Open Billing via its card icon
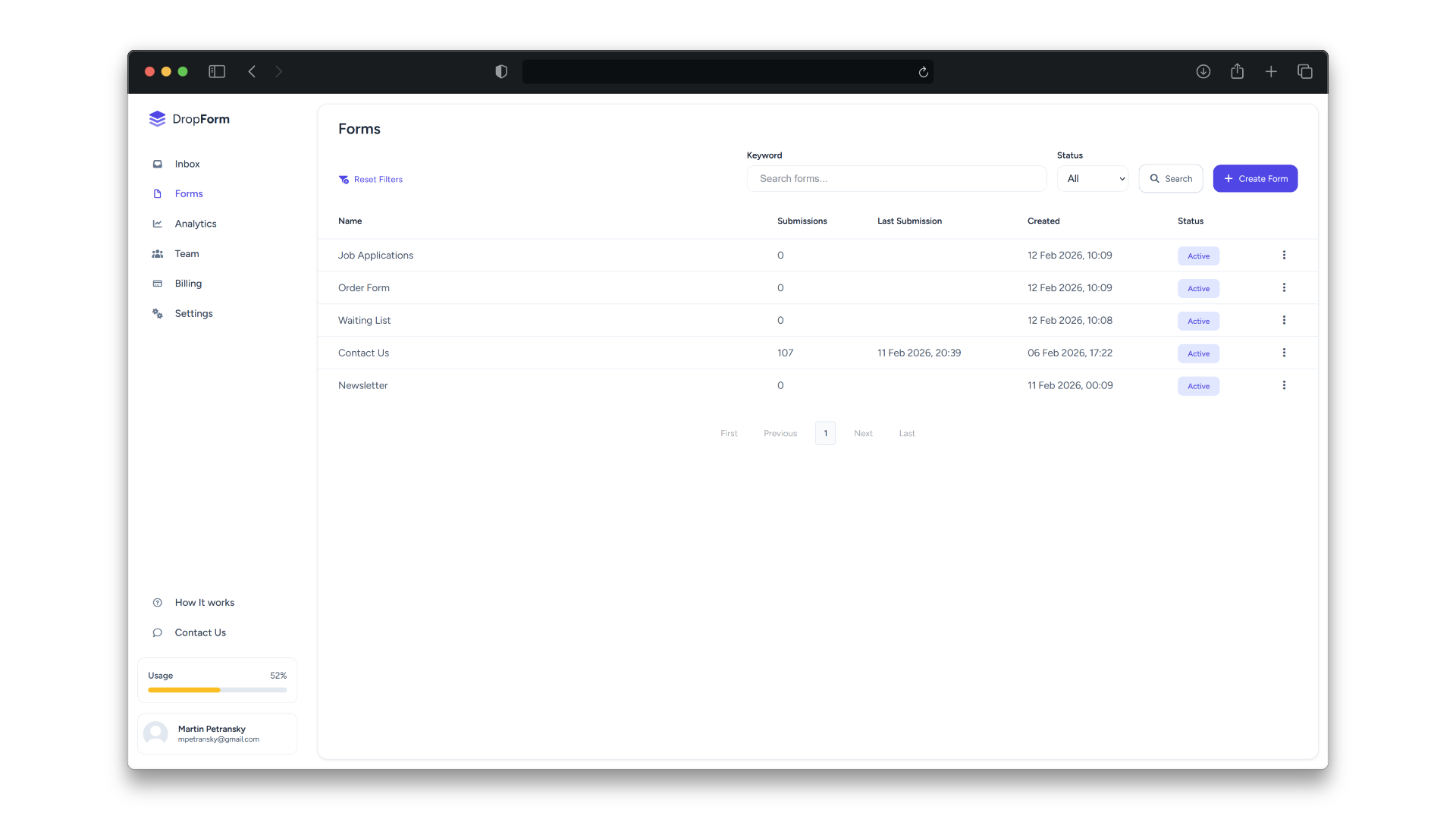1456x819 pixels. [x=157, y=284]
